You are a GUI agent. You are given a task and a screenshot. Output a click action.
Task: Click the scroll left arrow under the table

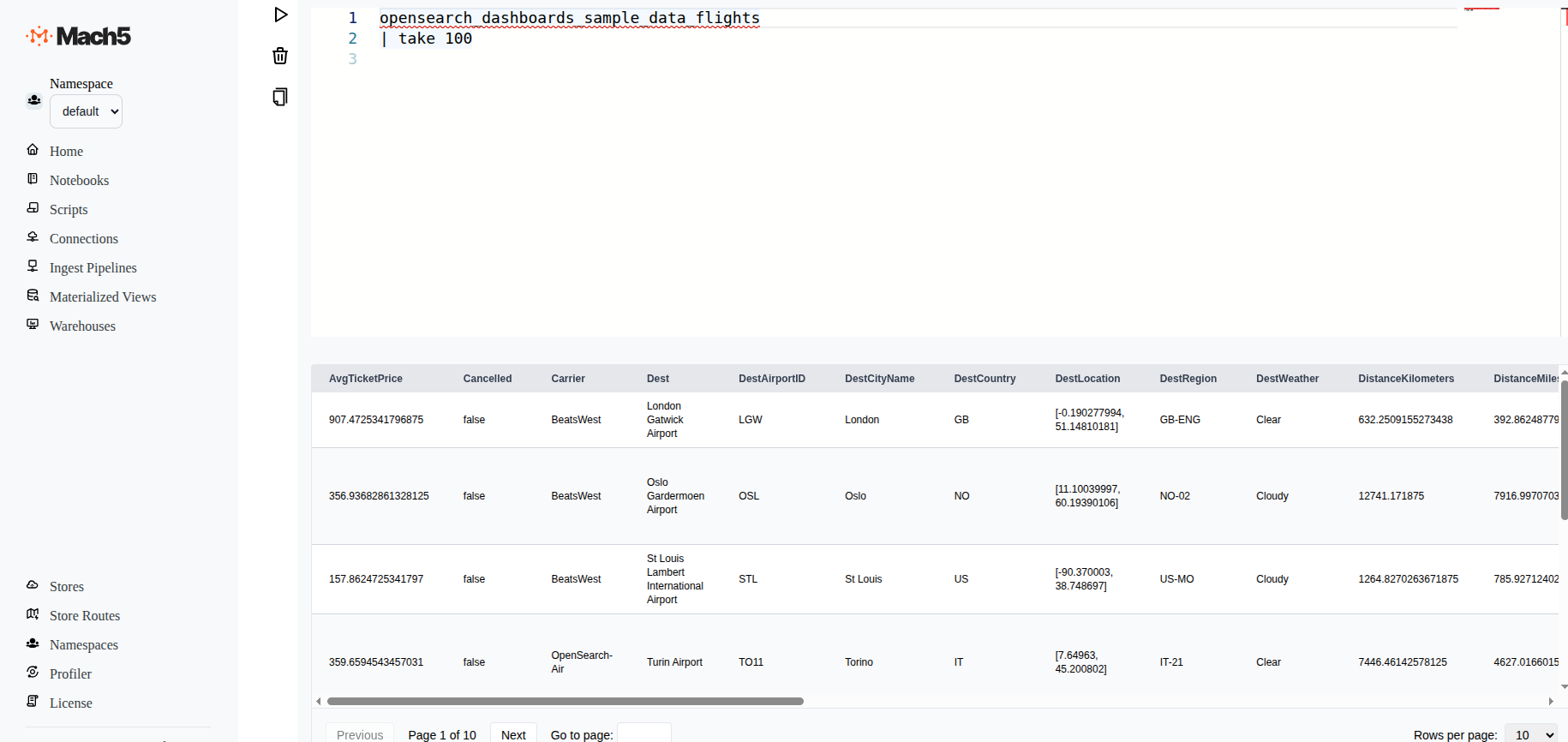(x=319, y=701)
